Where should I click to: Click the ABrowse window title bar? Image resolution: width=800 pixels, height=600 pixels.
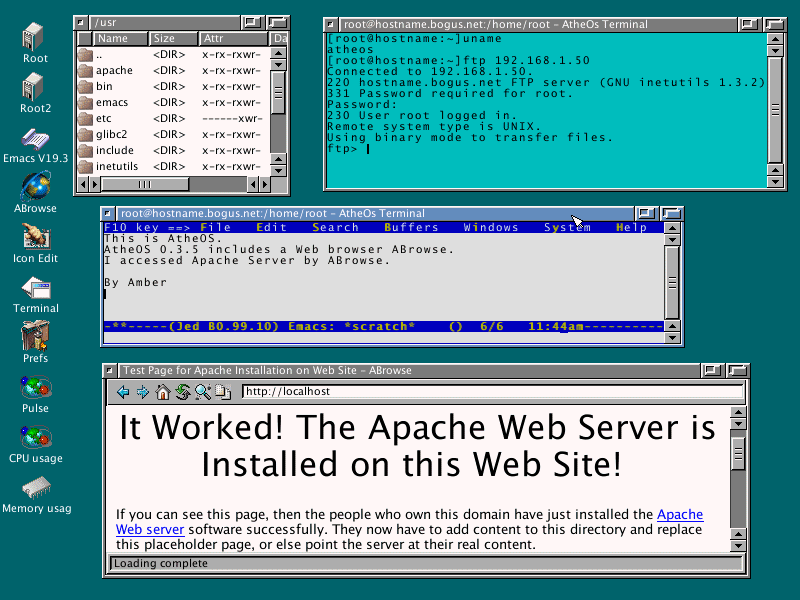pos(410,370)
